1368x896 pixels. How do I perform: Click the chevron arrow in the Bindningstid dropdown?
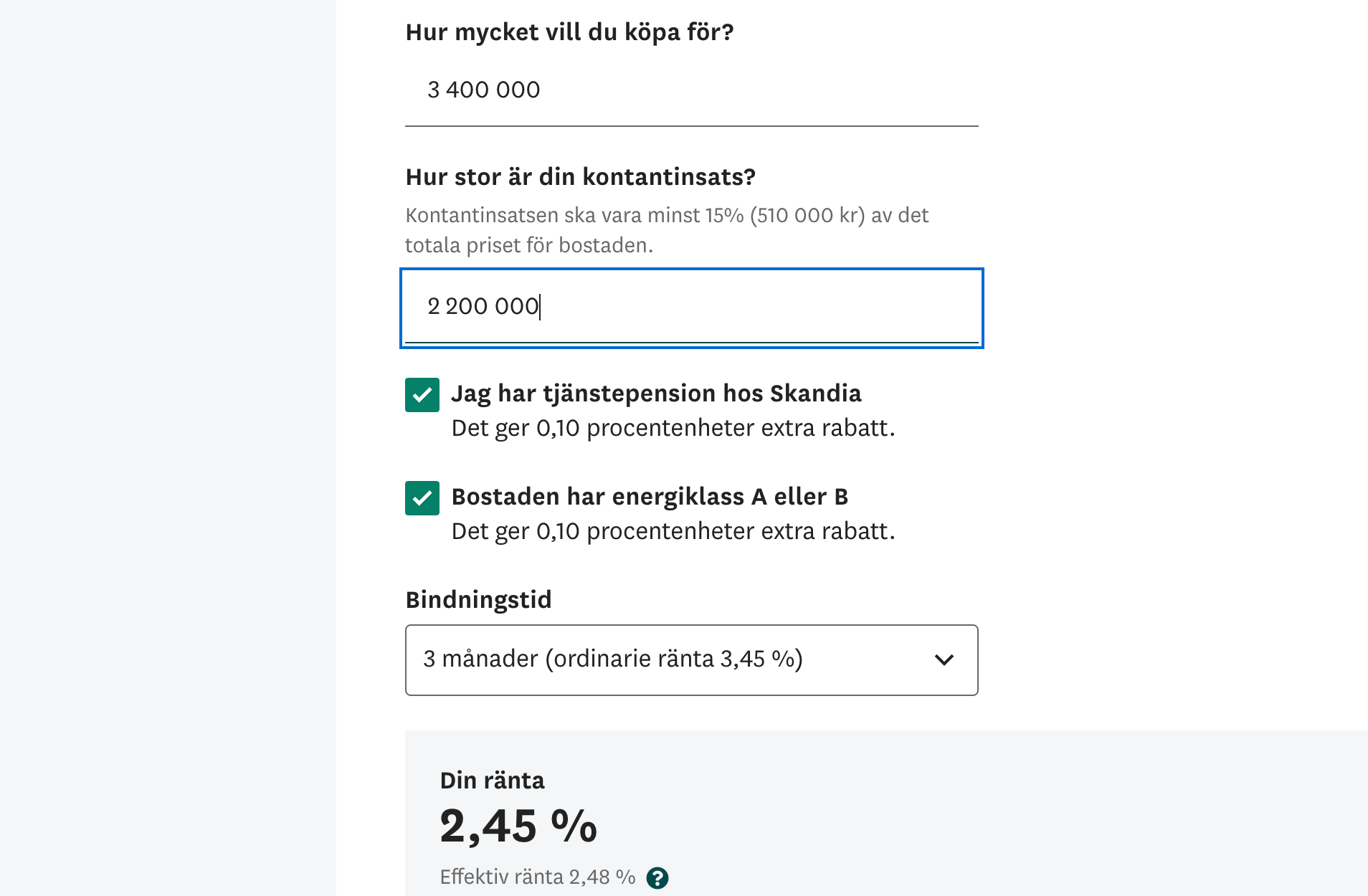click(x=944, y=659)
